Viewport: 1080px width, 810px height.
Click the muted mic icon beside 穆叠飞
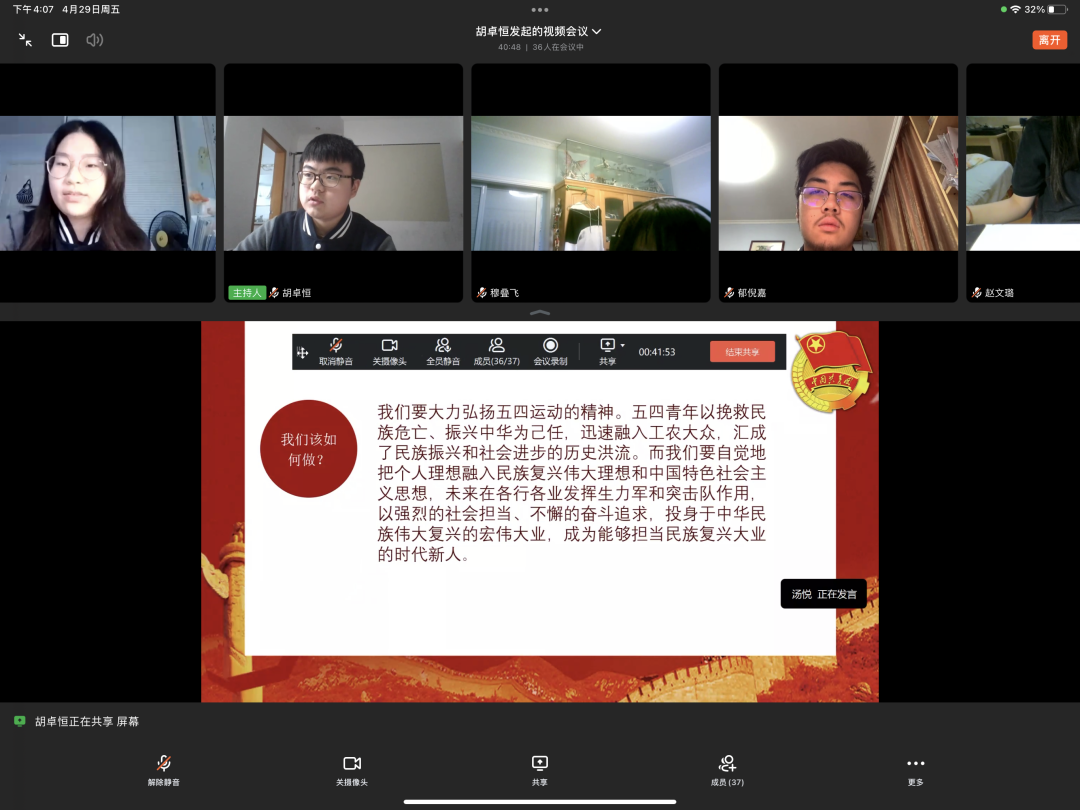[x=482, y=293]
